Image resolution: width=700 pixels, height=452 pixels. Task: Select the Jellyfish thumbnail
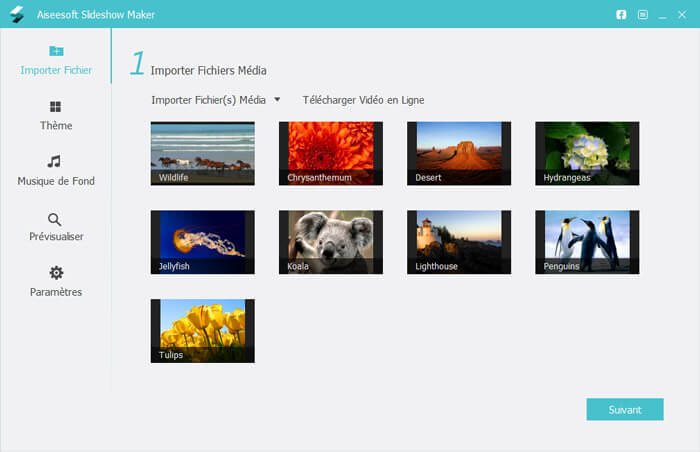[x=203, y=242]
